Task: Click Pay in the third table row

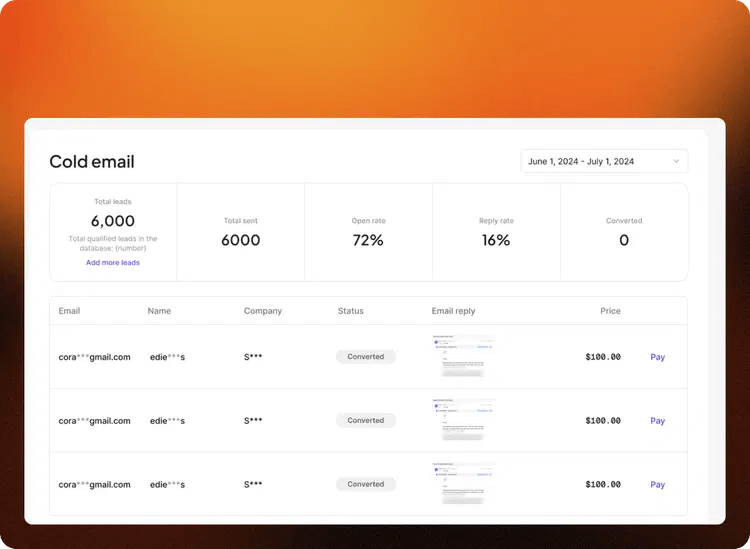Action: point(658,484)
